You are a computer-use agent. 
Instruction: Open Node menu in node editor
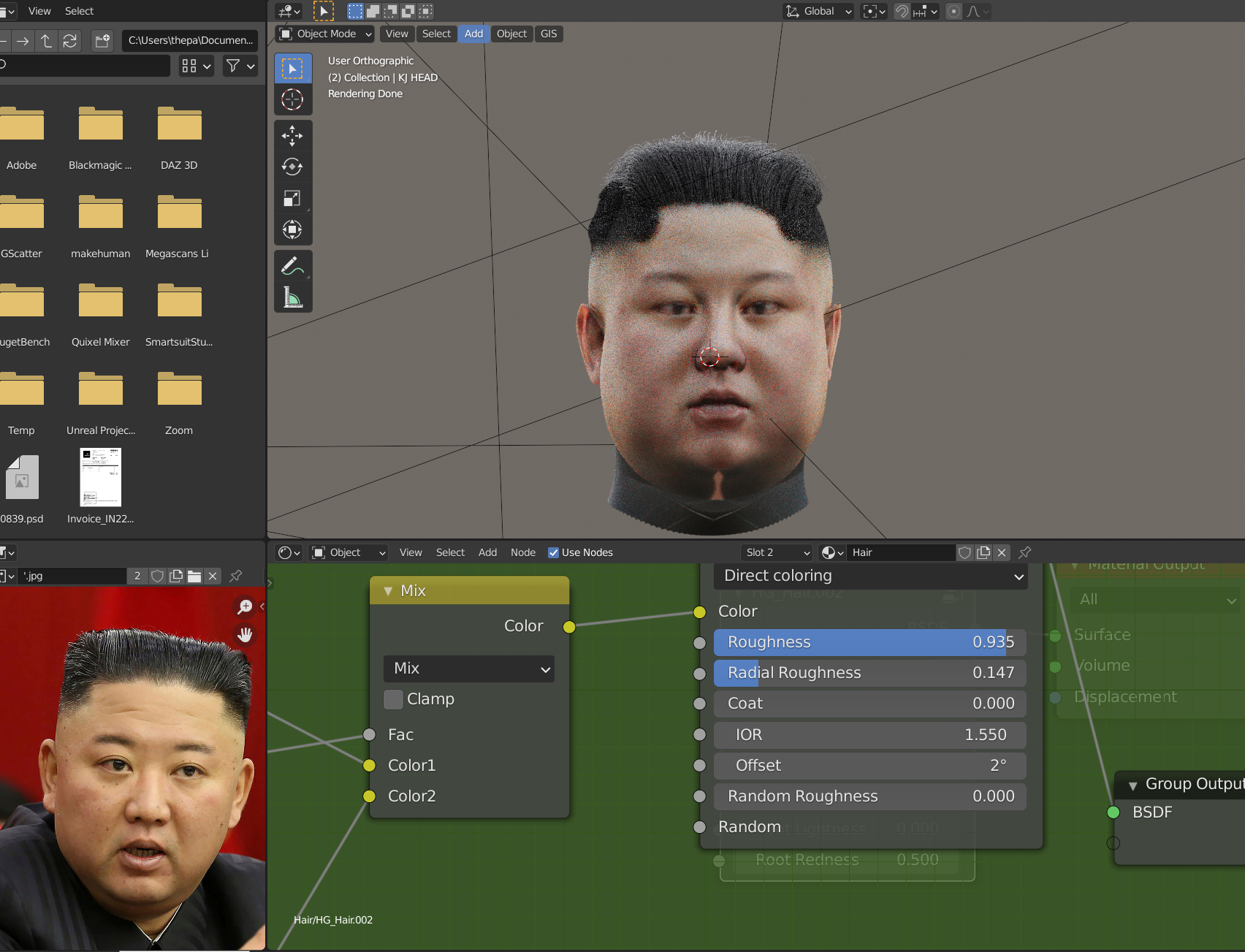pyautogui.click(x=523, y=552)
